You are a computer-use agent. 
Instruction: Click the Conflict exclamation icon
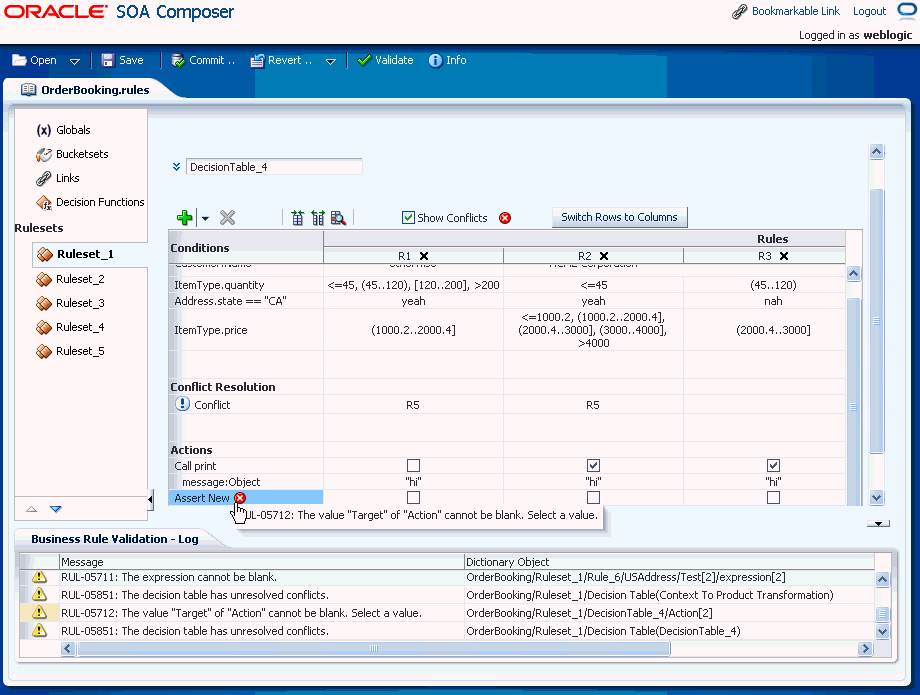pos(182,404)
